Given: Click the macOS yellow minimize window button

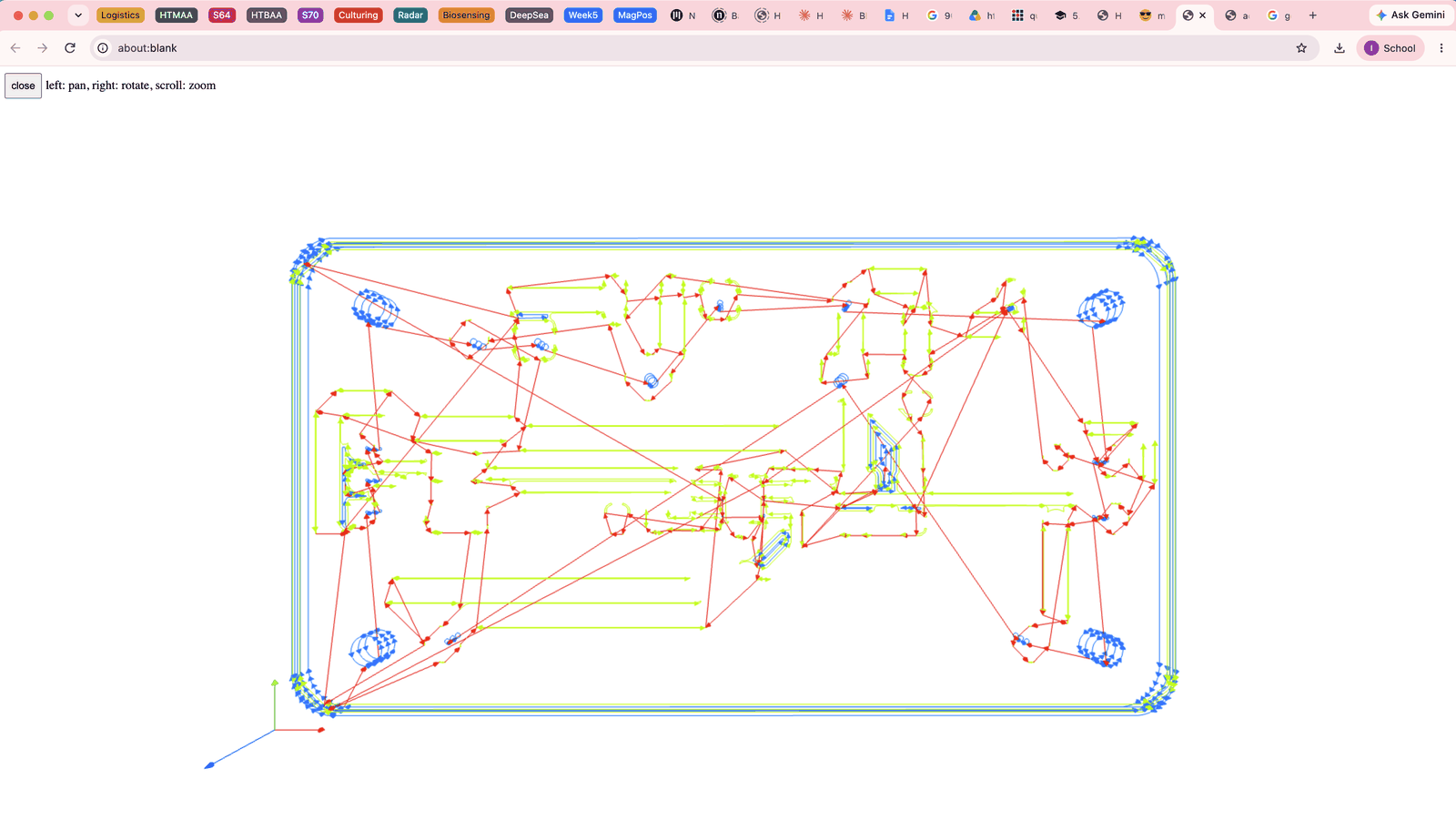Looking at the screenshot, I should [x=34, y=15].
